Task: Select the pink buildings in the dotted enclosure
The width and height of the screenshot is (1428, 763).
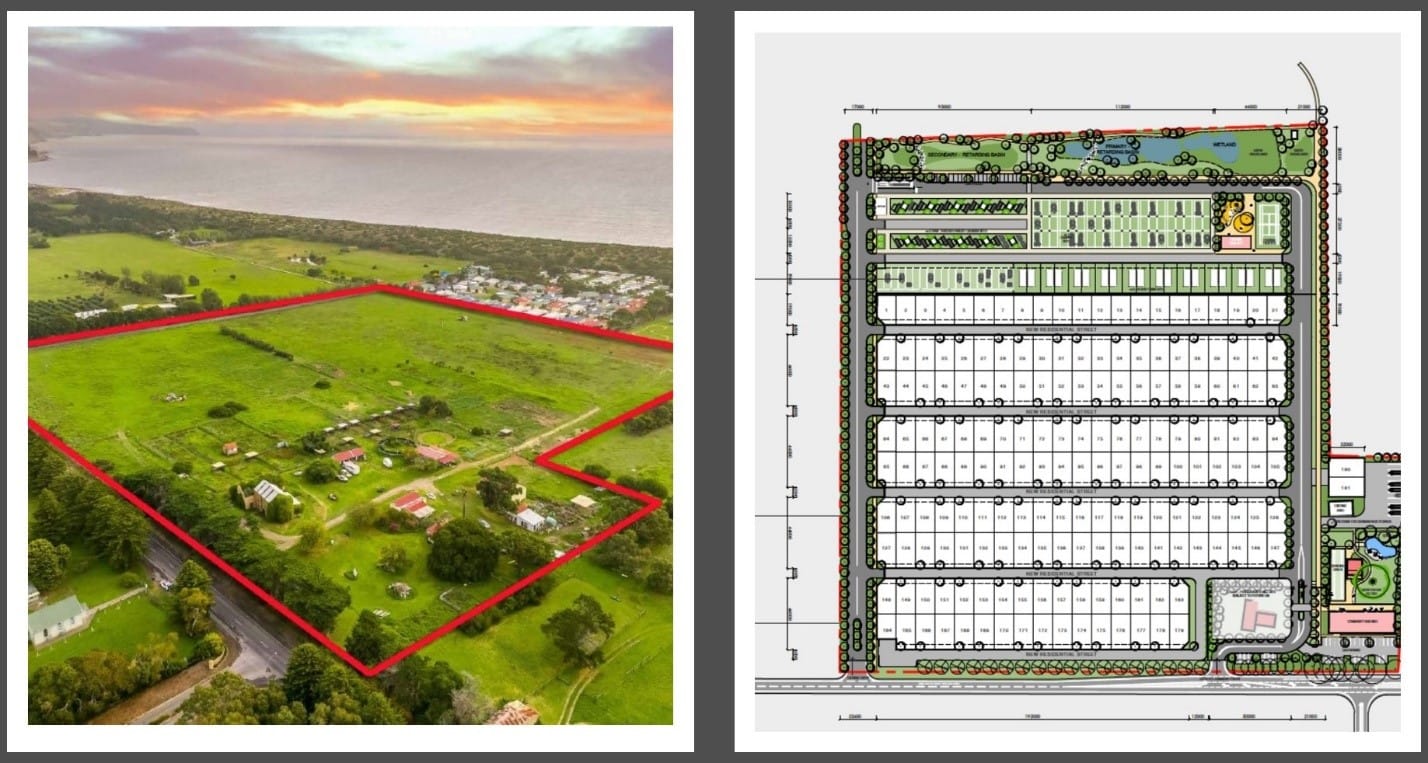Action: click(x=1252, y=619)
